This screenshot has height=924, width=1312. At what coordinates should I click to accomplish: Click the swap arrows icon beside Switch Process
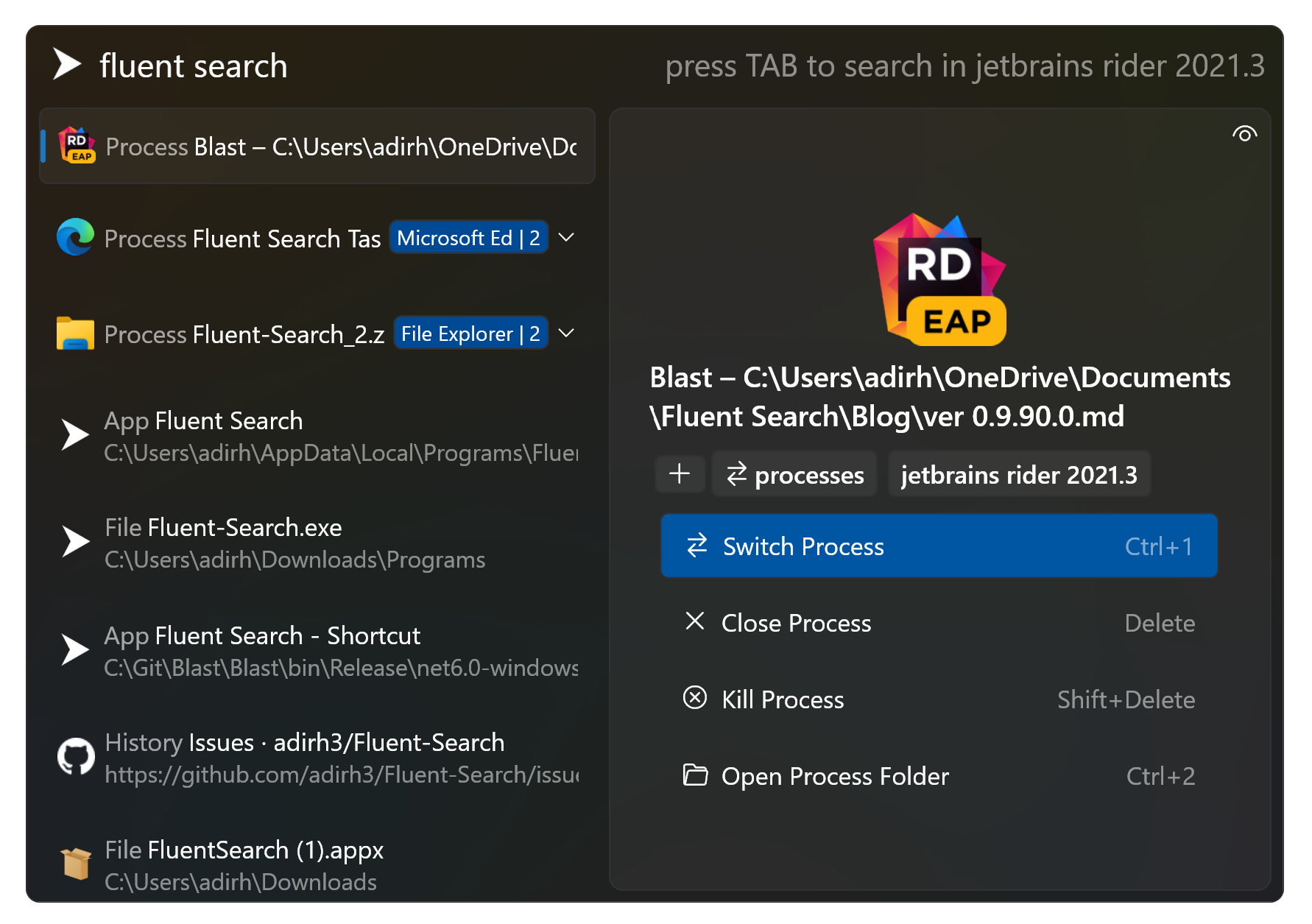[696, 545]
